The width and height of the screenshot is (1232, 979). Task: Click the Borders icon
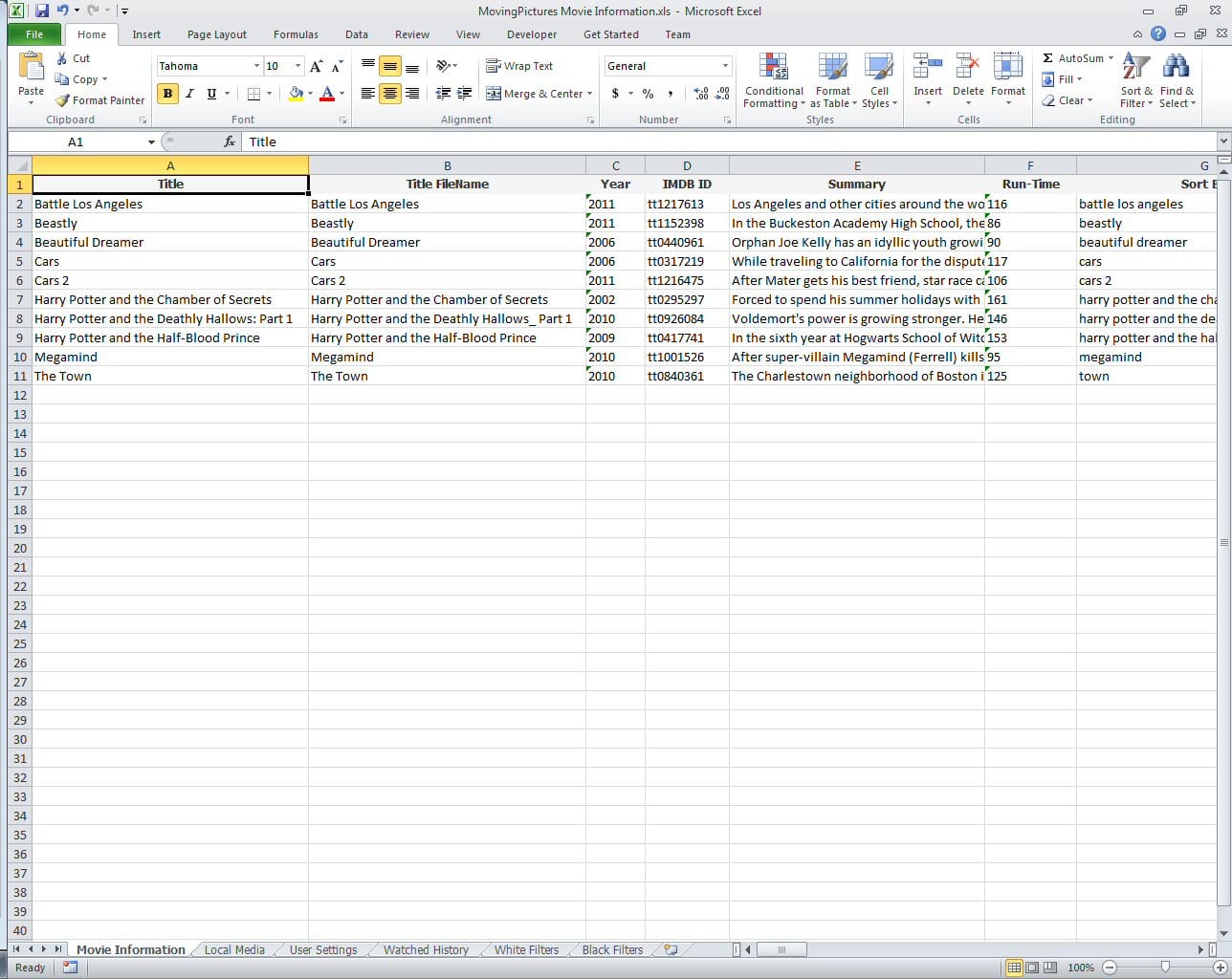(253, 94)
